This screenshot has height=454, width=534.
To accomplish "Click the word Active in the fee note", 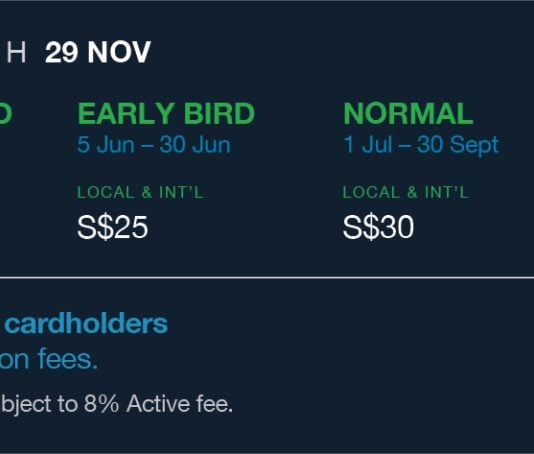I will click(158, 404).
